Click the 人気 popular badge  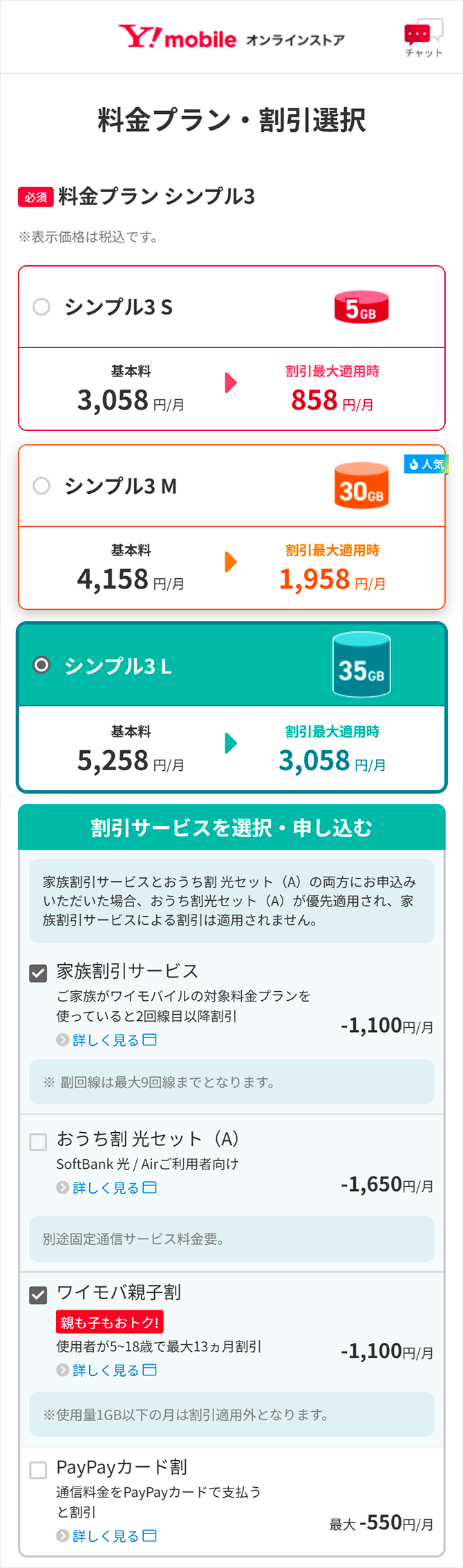point(426,464)
